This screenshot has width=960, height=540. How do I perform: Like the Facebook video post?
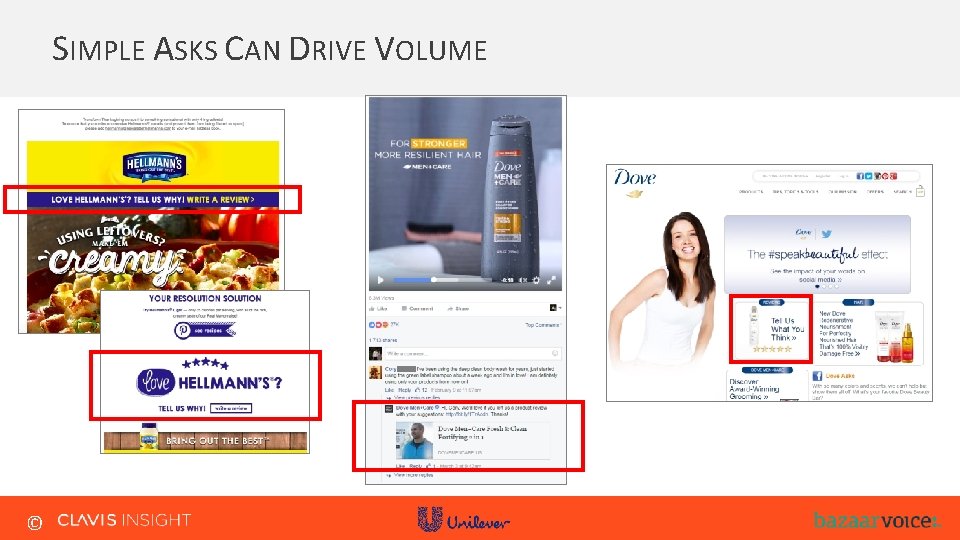[378, 309]
